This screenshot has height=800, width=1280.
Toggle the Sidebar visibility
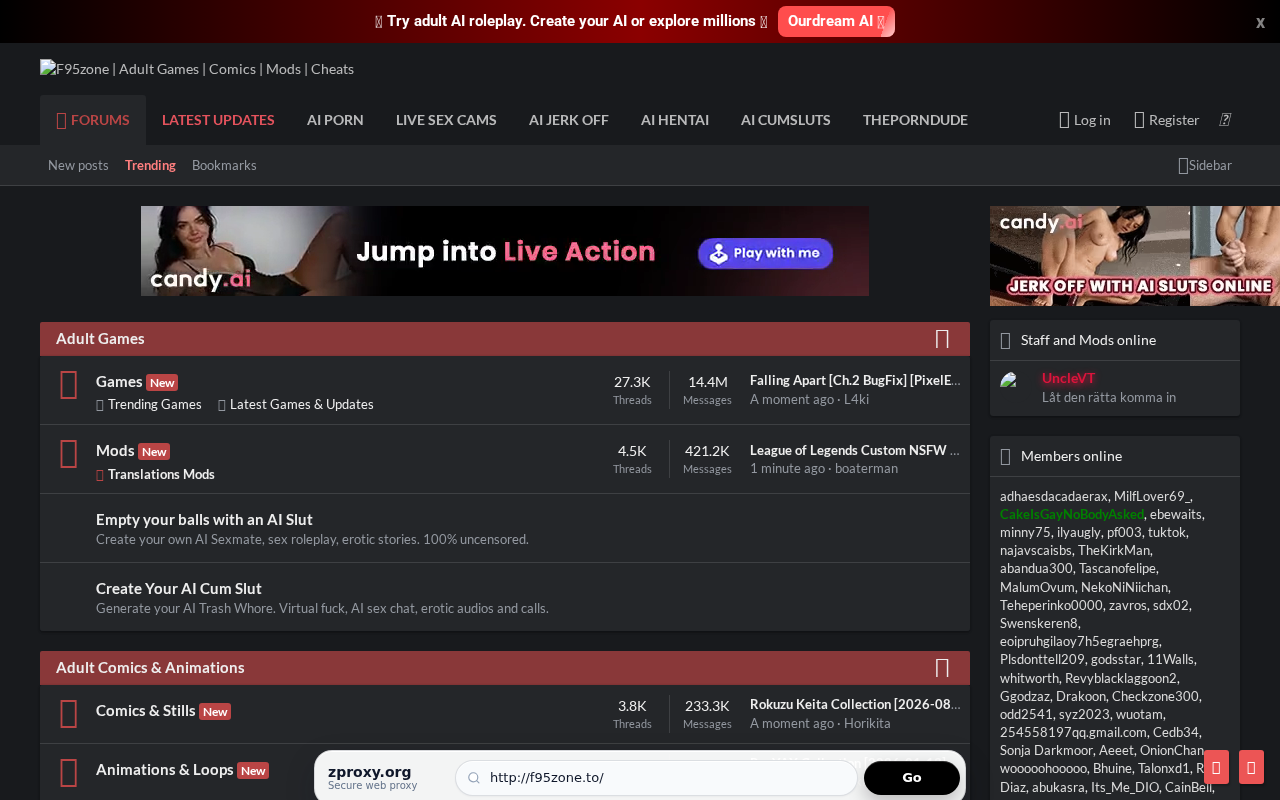[x=1206, y=165]
